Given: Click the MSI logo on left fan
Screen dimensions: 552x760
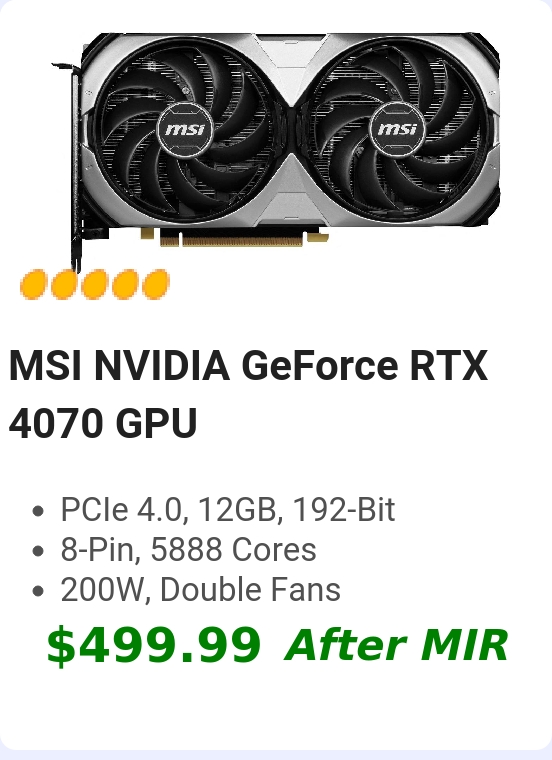Looking at the screenshot, I should (x=185, y=129).
